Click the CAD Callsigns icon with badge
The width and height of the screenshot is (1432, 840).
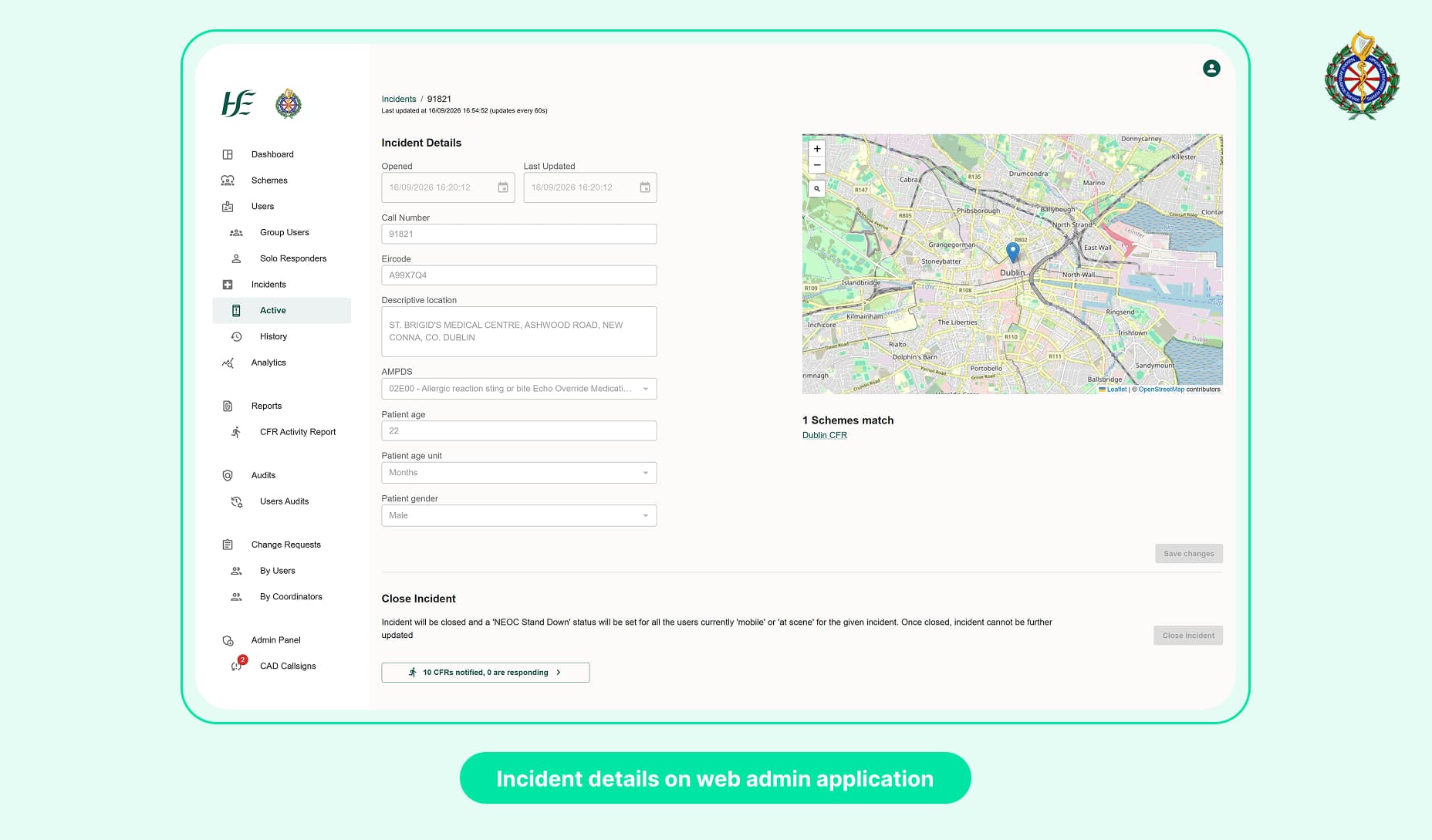(237, 665)
